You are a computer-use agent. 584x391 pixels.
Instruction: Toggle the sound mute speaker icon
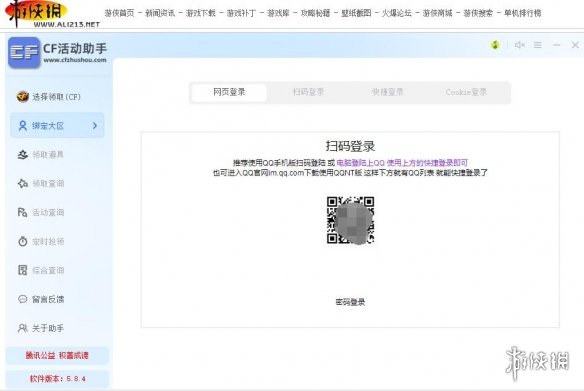[519, 45]
